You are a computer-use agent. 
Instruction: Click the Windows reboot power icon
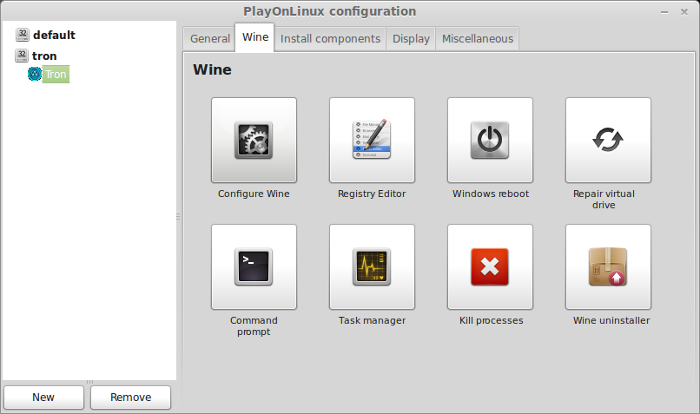(x=490, y=140)
